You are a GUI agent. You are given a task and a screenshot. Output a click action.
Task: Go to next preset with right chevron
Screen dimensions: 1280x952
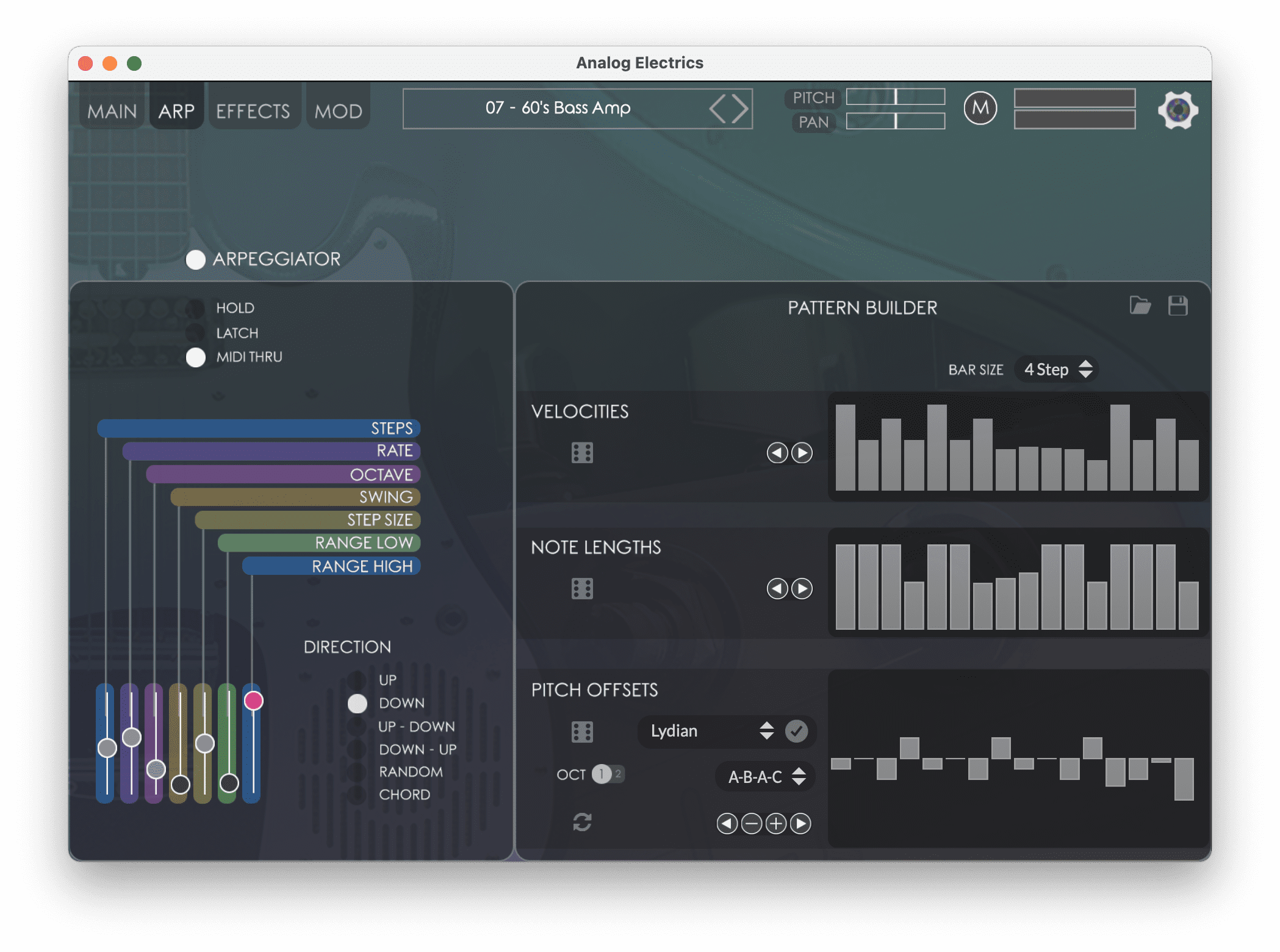point(740,109)
